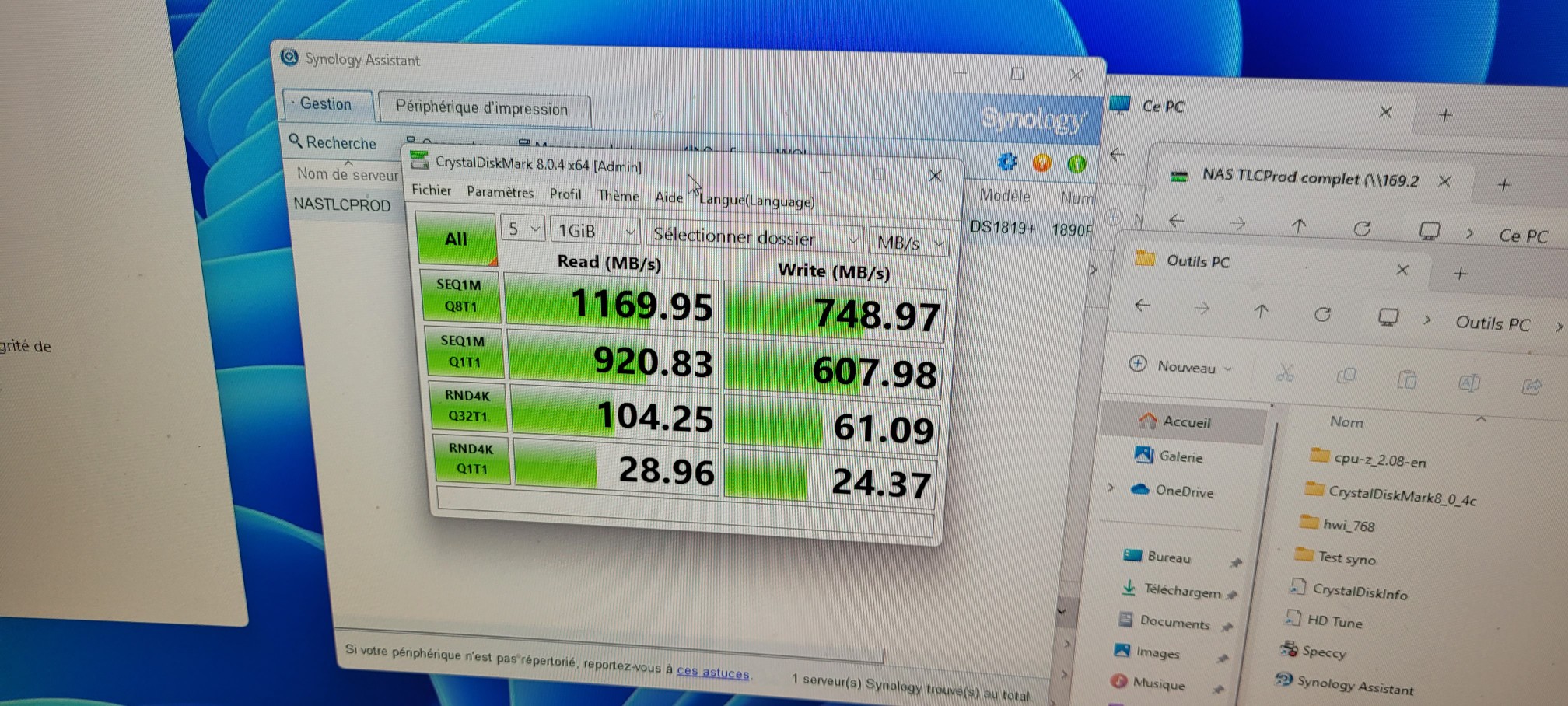Screen dimensions: 1568x706
Task: Switch to the Gestion tab
Action: [327, 103]
